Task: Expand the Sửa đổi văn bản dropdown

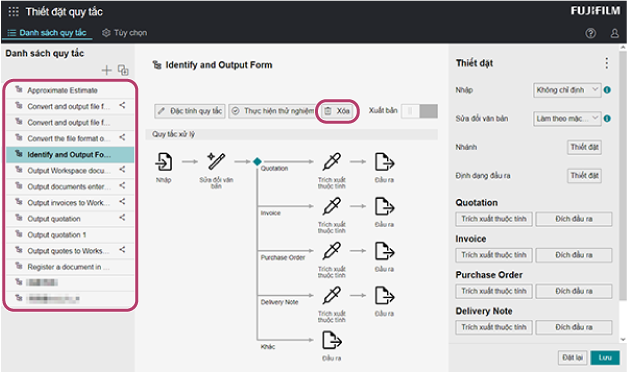Action: [x=567, y=118]
